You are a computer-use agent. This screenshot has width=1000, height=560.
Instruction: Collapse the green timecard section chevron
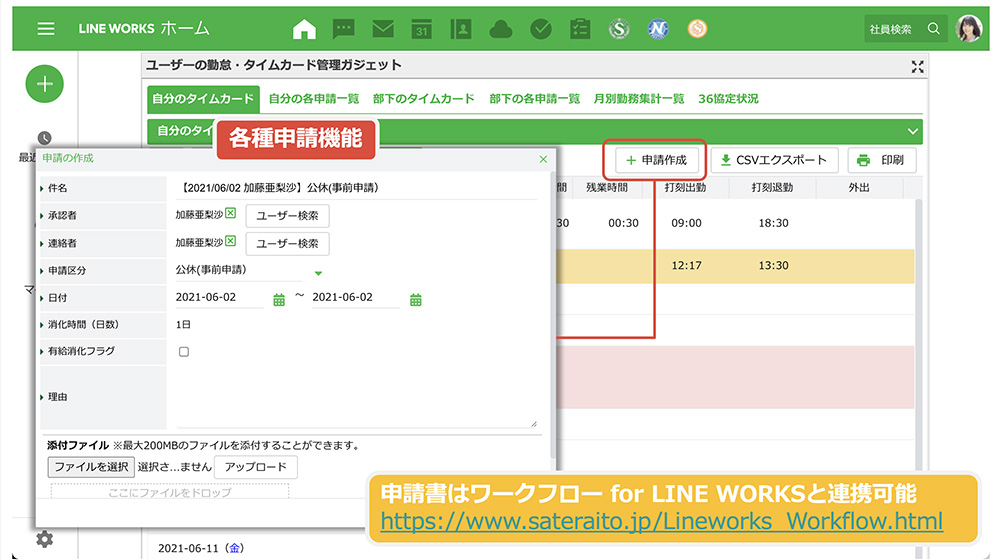coord(913,131)
